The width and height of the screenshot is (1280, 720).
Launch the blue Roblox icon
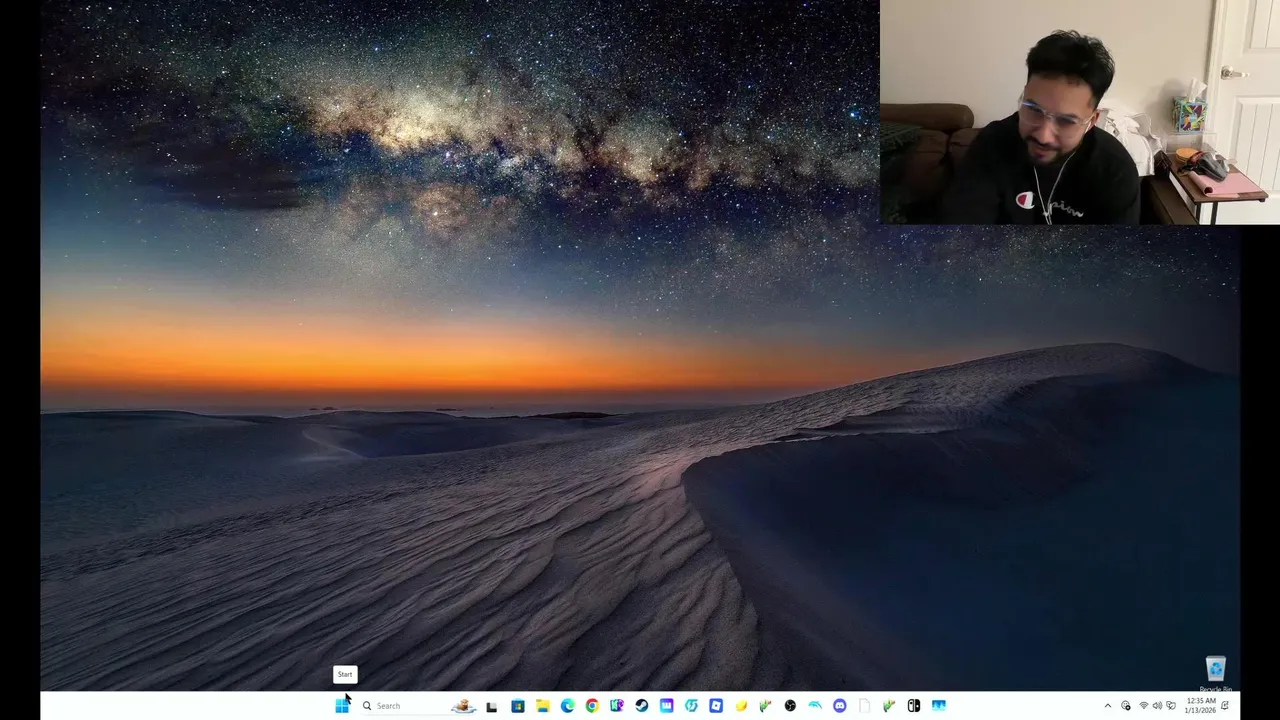(x=716, y=706)
